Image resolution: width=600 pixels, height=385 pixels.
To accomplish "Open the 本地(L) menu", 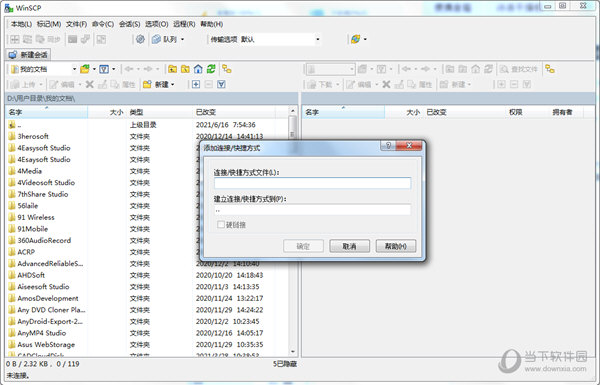I will pyautogui.click(x=21, y=24).
